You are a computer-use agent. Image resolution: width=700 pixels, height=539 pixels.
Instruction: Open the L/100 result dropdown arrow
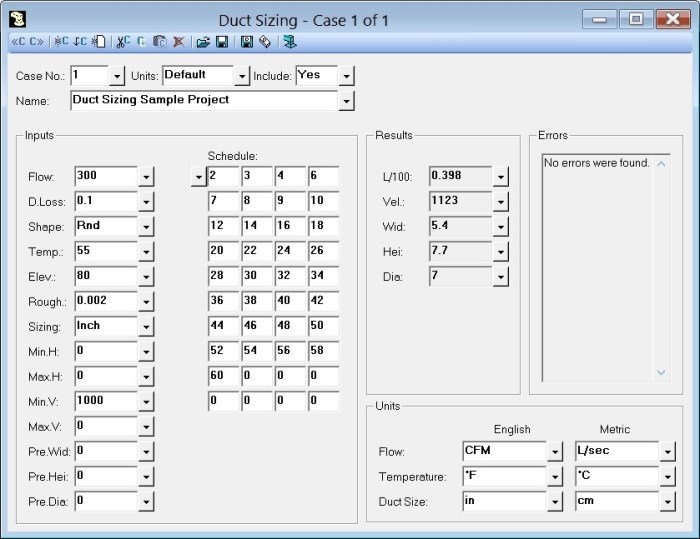click(500, 177)
